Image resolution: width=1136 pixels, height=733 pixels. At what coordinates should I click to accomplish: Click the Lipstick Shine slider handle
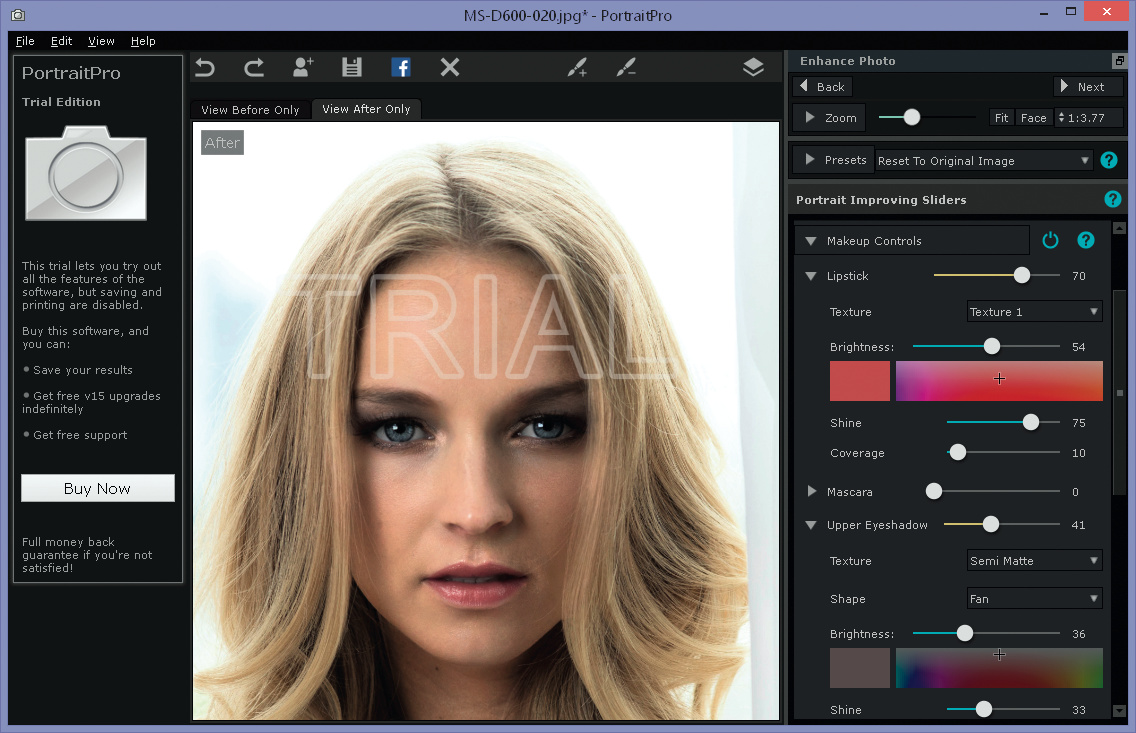pyautogui.click(x=1030, y=423)
